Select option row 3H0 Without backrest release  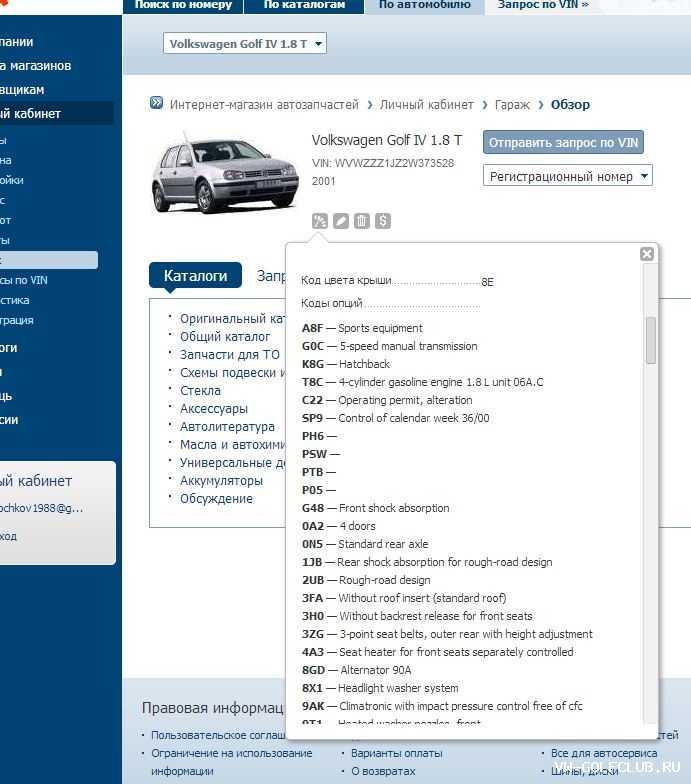[417, 616]
